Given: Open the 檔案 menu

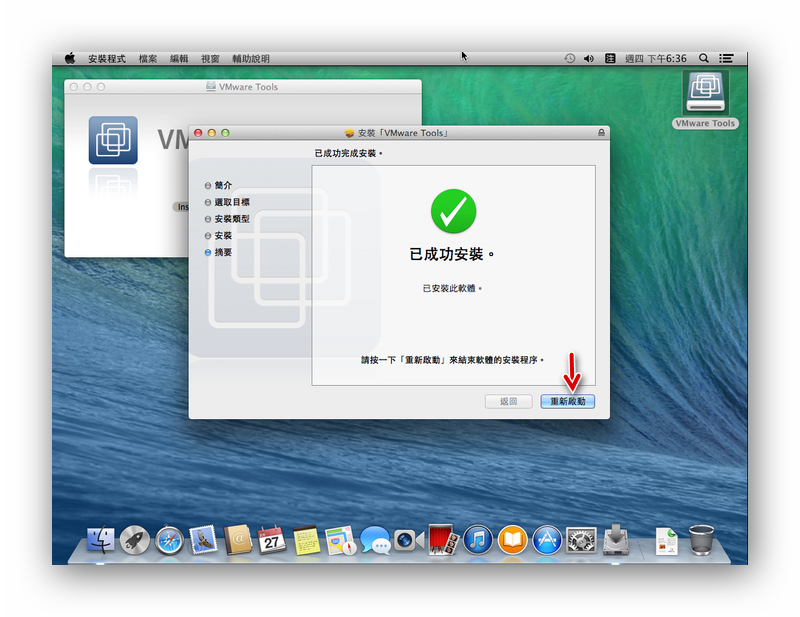Looking at the screenshot, I should pos(148,59).
